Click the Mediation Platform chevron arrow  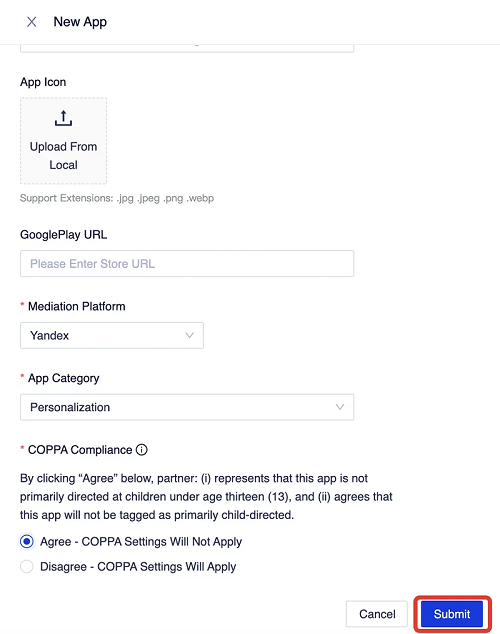coord(189,335)
